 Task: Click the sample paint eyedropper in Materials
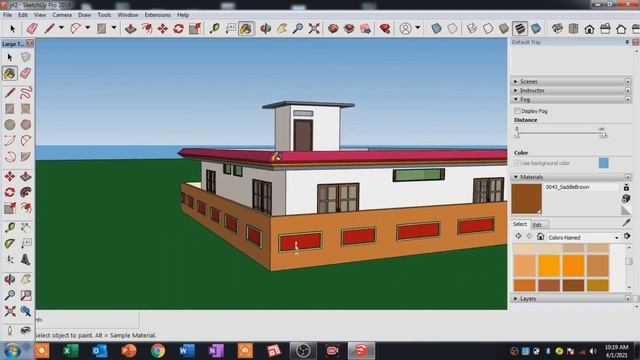pyautogui.click(x=627, y=222)
